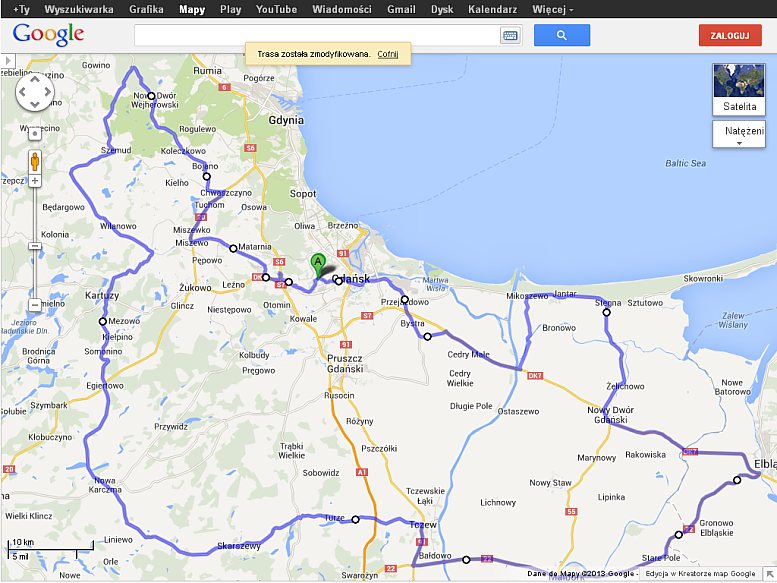This screenshot has width=777, height=583.
Task: Collapse overview map corner arrow
Action: (770, 574)
